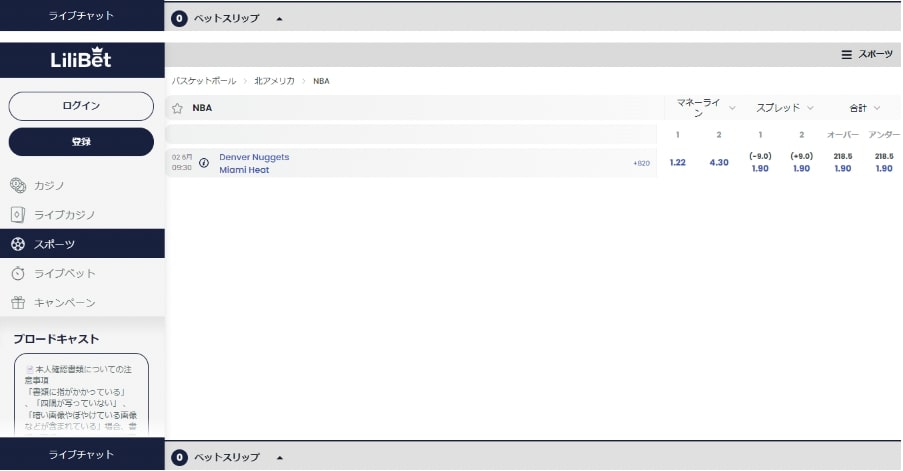Click the スポーツ label in top-right header
The image size is (903, 471).
coord(875,54)
